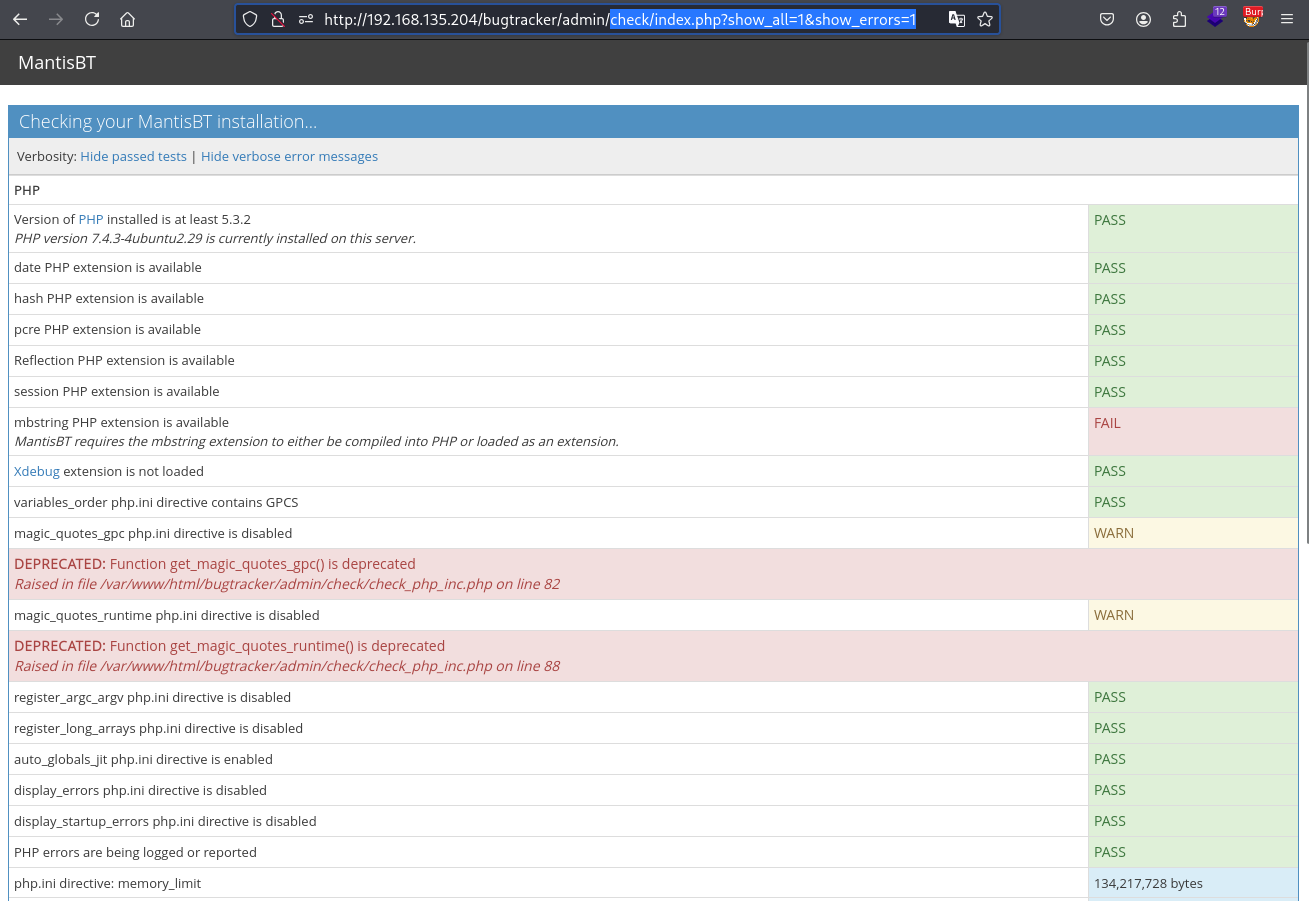Click PASS status for session PHP extension

(1109, 392)
